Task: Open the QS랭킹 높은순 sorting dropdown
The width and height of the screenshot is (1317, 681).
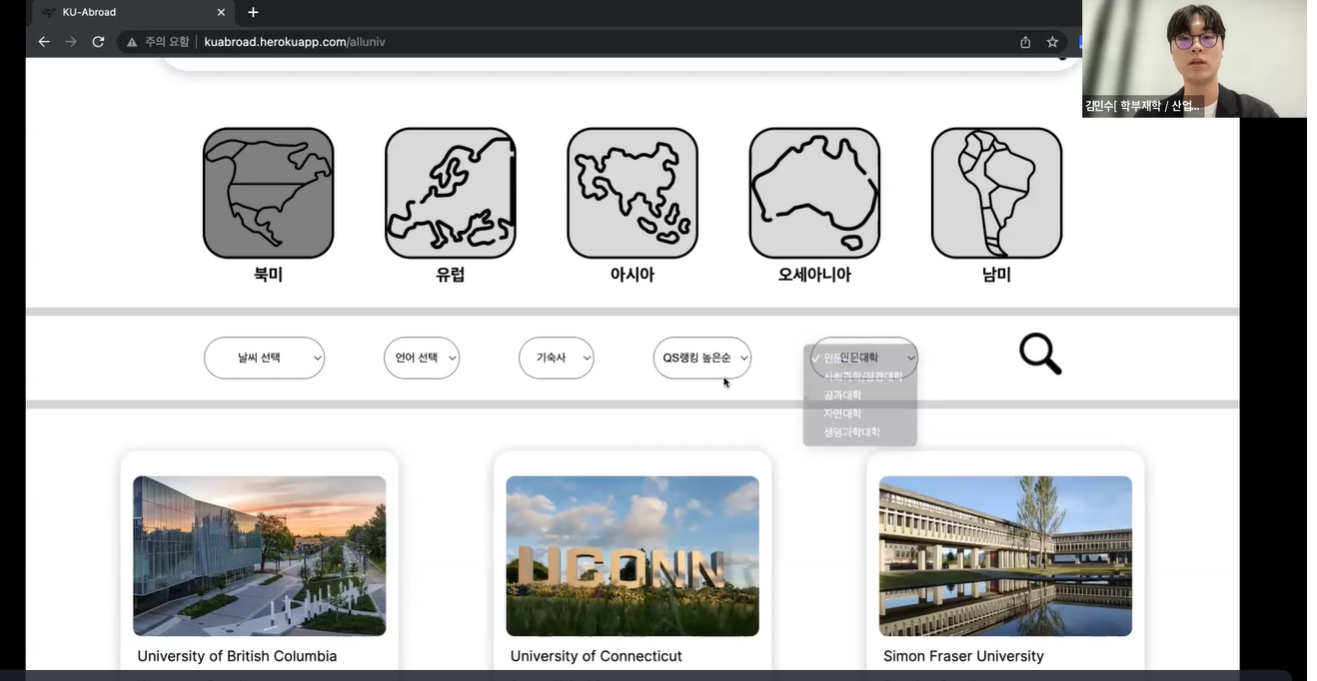Action: (702, 358)
